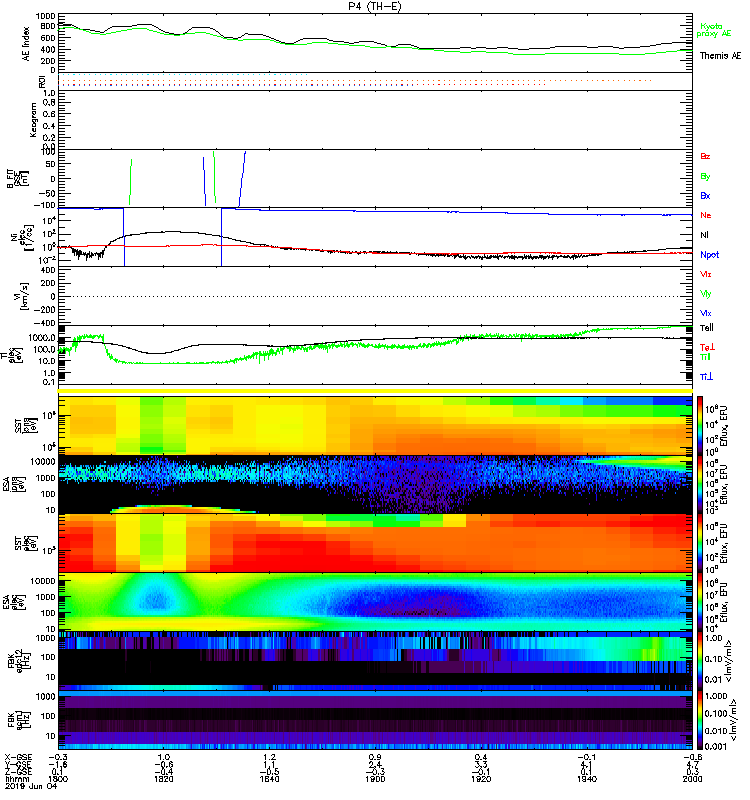Viewport: 750px width, 800px height.
Task: Click the SST elec Eflux color bar
Action: [x=700, y=543]
